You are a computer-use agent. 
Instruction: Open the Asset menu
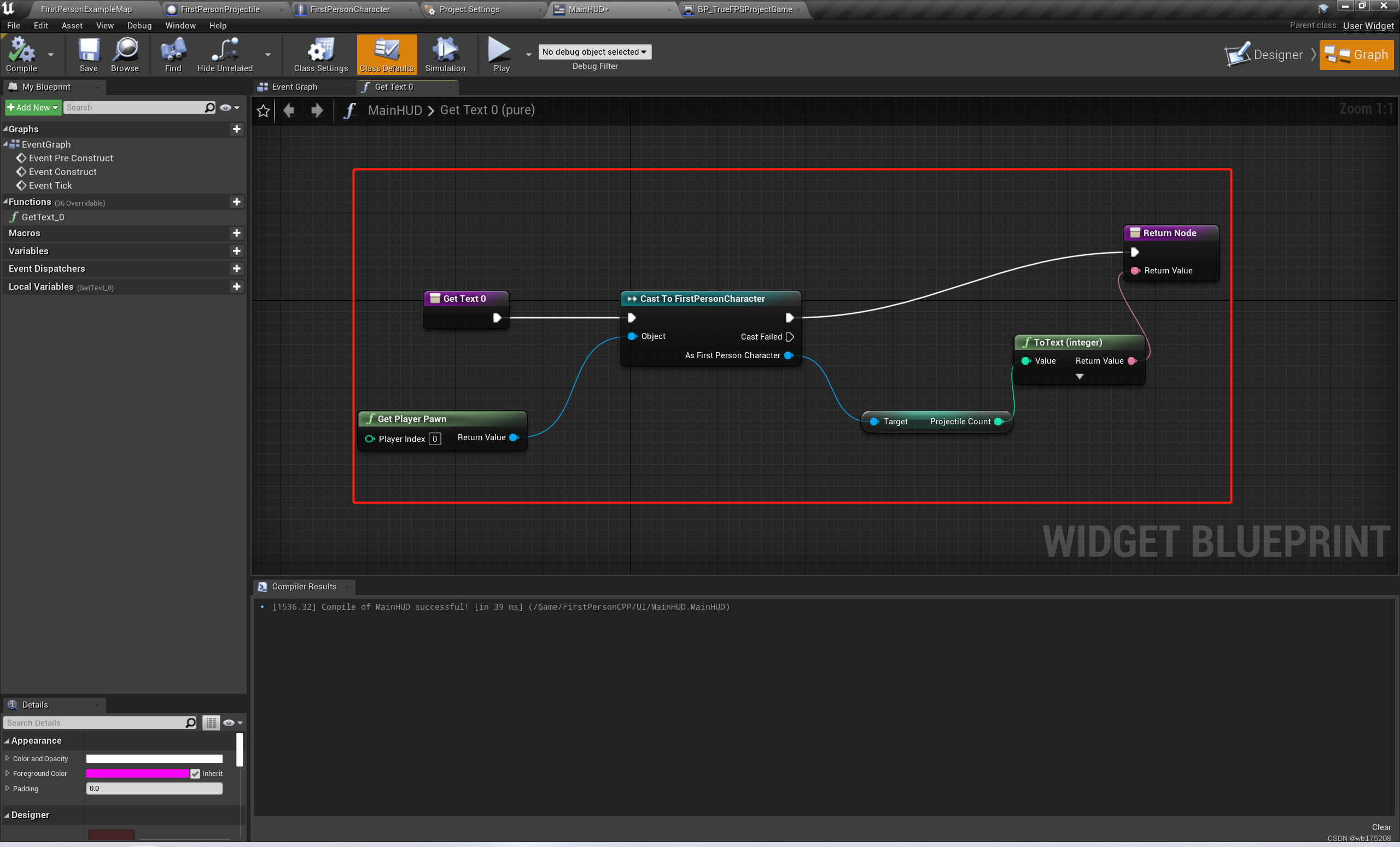[72, 26]
